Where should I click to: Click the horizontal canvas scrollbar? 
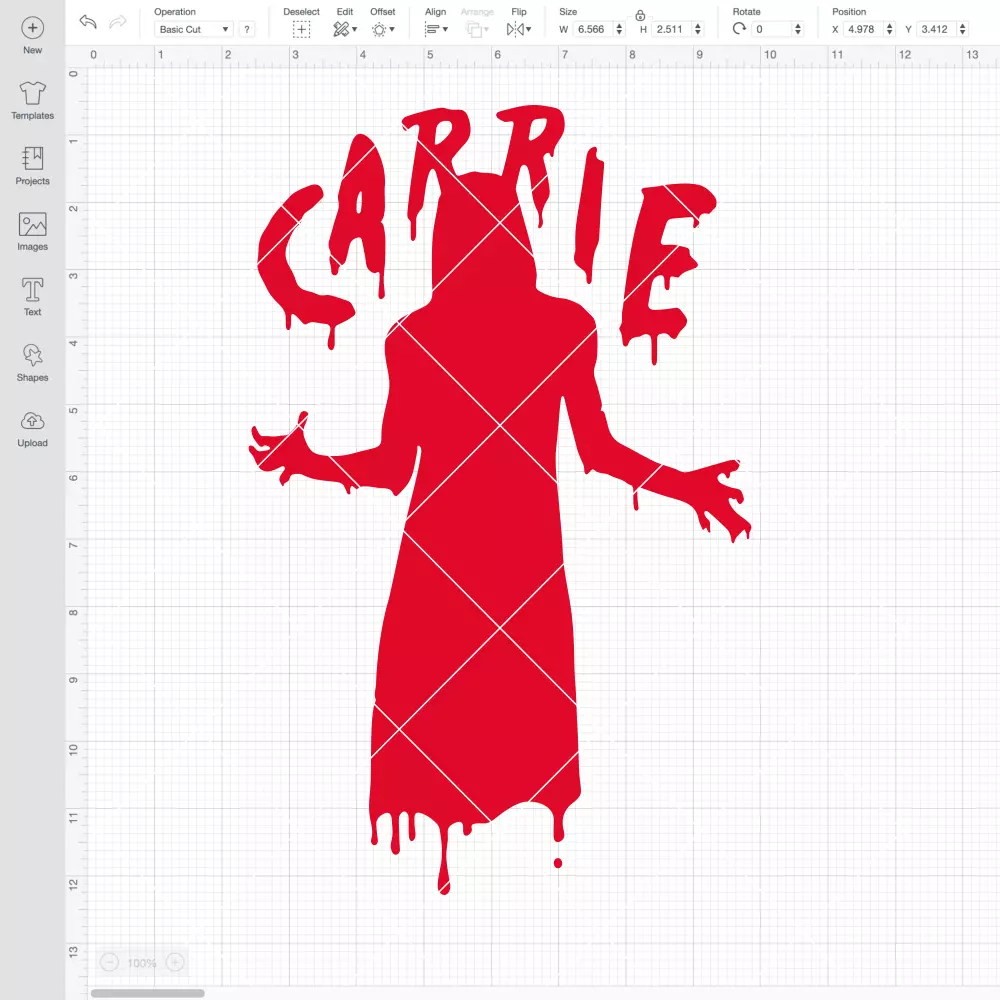[x=147, y=993]
